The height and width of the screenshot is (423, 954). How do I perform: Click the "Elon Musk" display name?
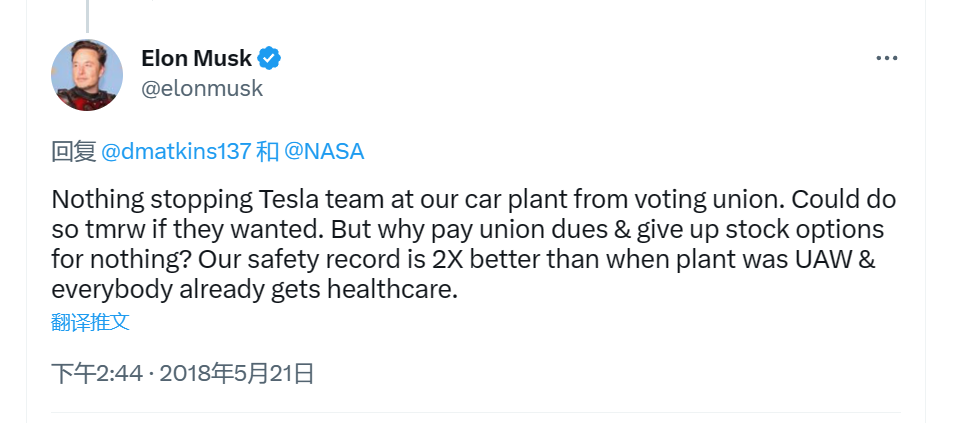tap(198, 58)
